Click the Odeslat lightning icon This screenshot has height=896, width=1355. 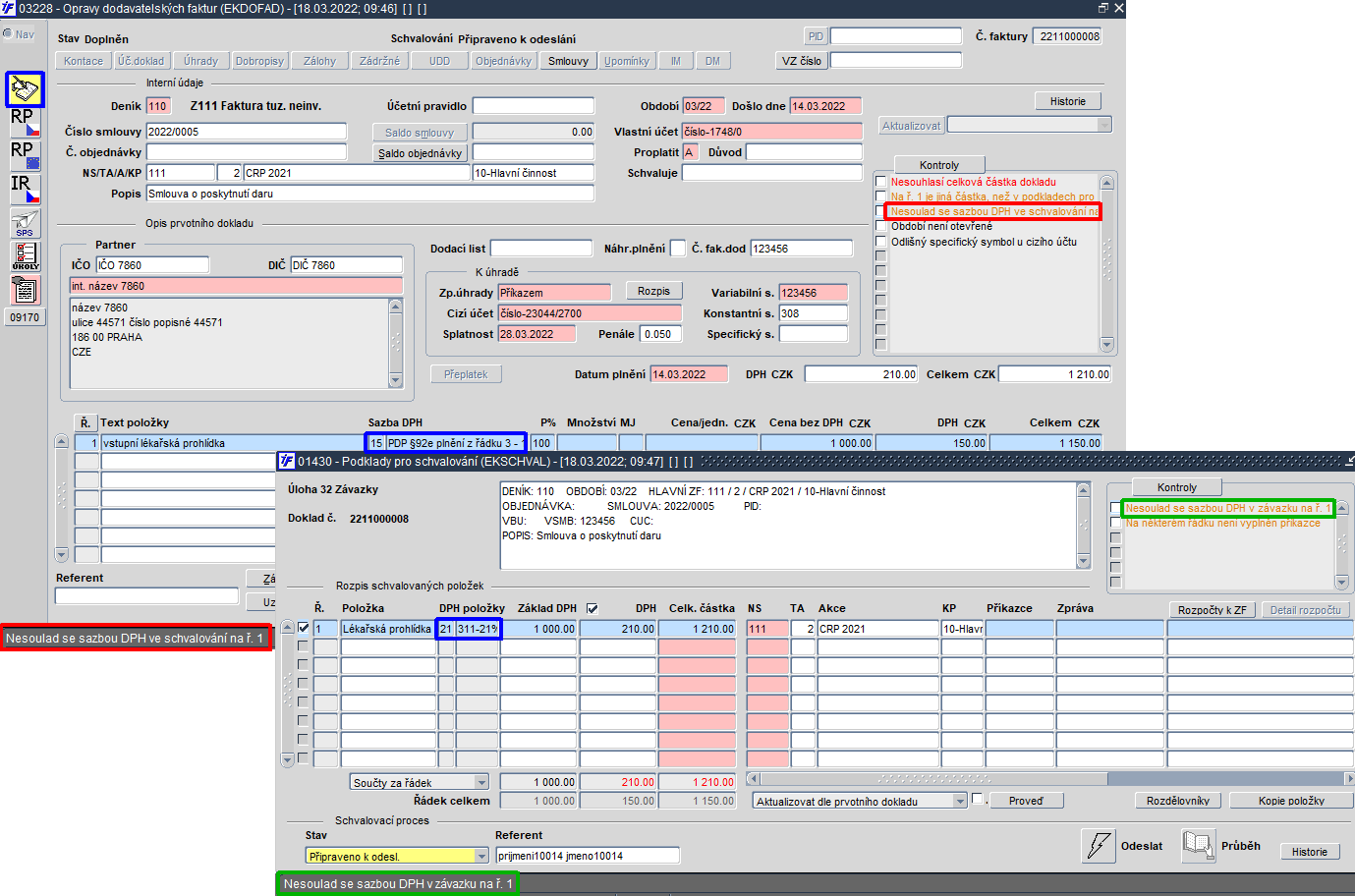pyautogui.click(x=1099, y=845)
